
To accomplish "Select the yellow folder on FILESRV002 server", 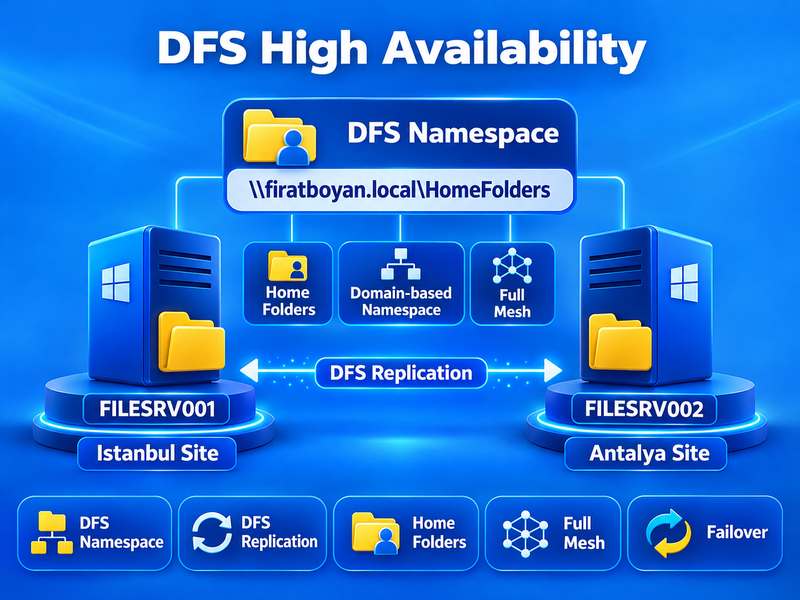I will click(x=620, y=342).
